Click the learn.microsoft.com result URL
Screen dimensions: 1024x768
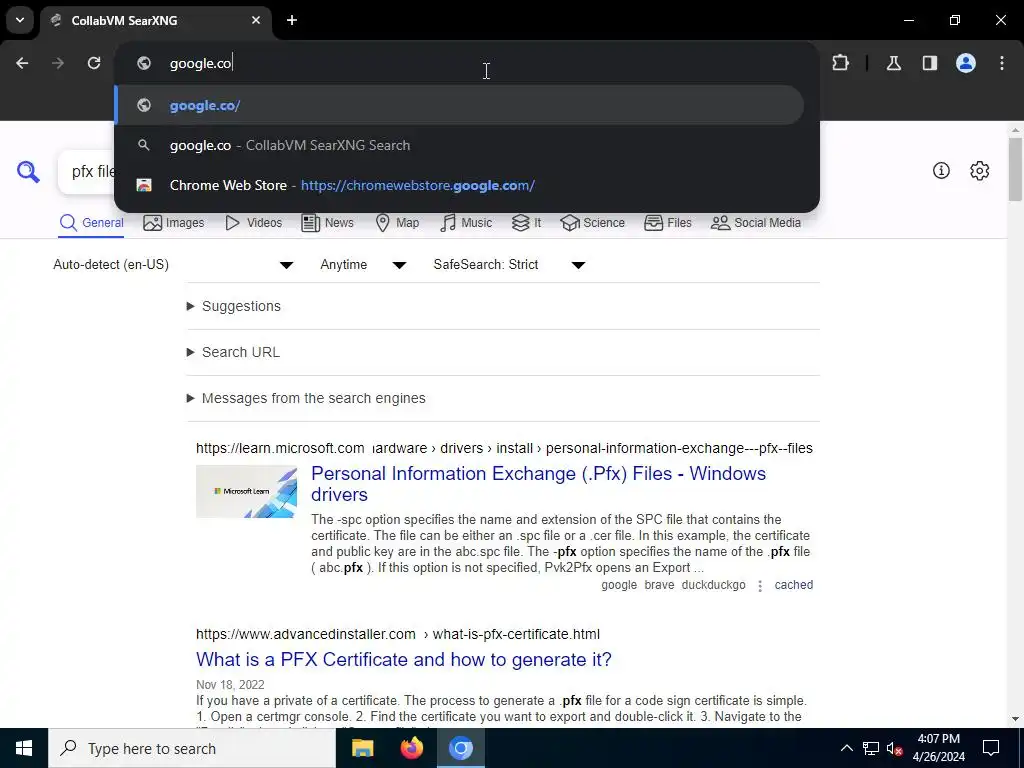(x=504, y=448)
